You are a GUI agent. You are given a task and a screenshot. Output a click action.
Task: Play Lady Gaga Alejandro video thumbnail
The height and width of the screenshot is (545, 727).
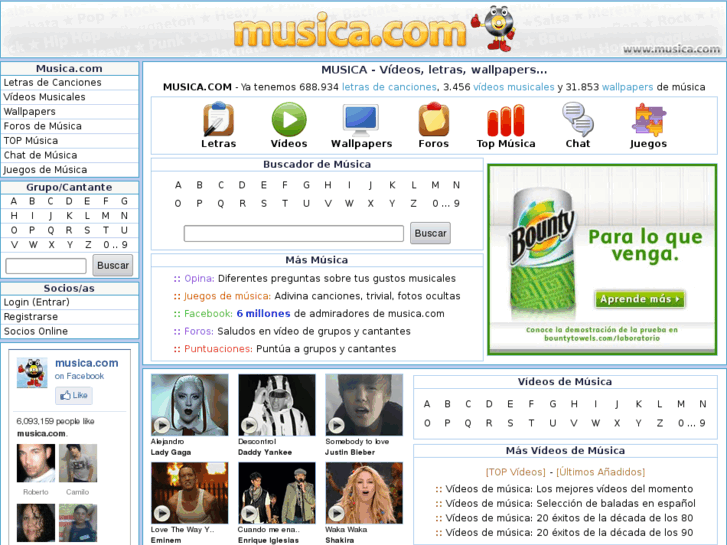point(190,405)
